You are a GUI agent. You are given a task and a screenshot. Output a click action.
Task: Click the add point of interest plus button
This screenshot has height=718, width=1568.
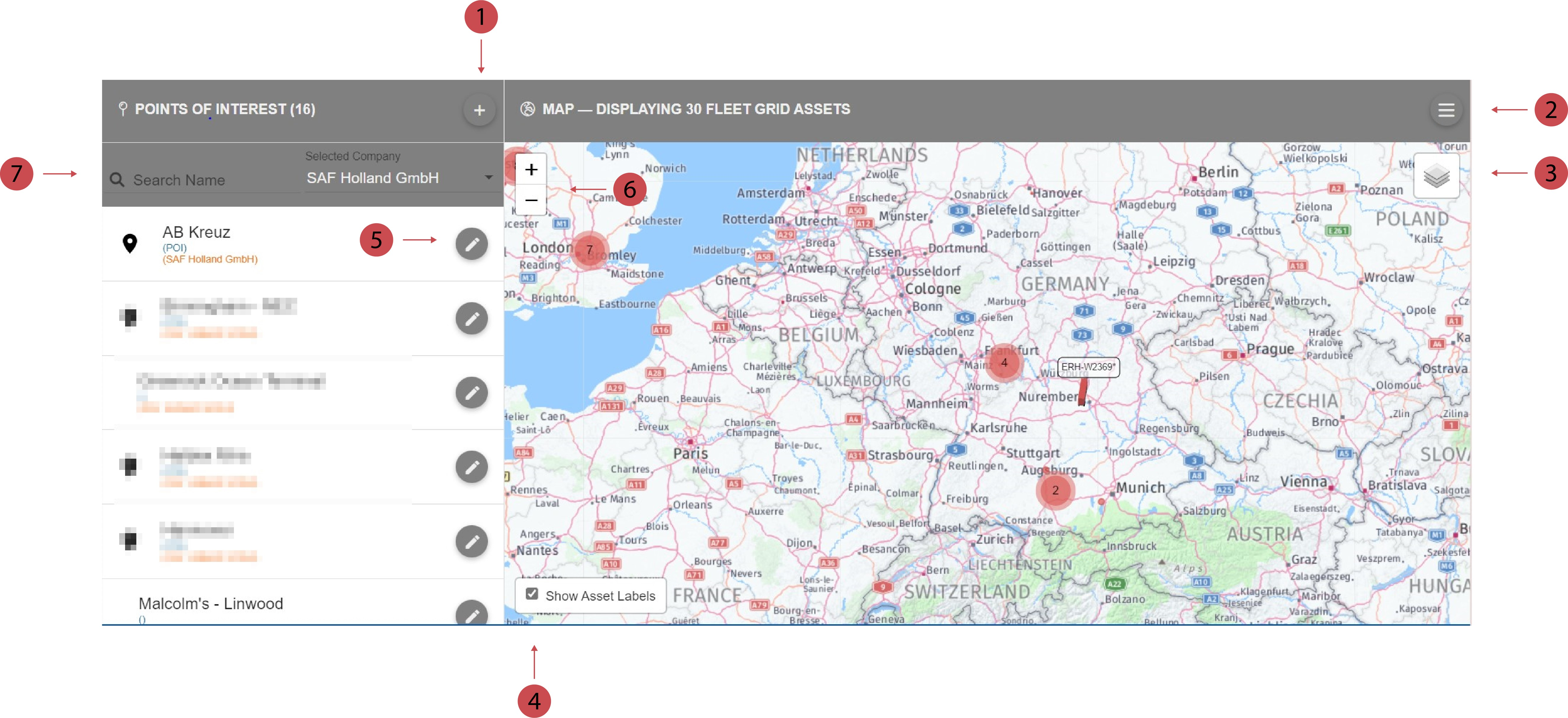[479, 110]
